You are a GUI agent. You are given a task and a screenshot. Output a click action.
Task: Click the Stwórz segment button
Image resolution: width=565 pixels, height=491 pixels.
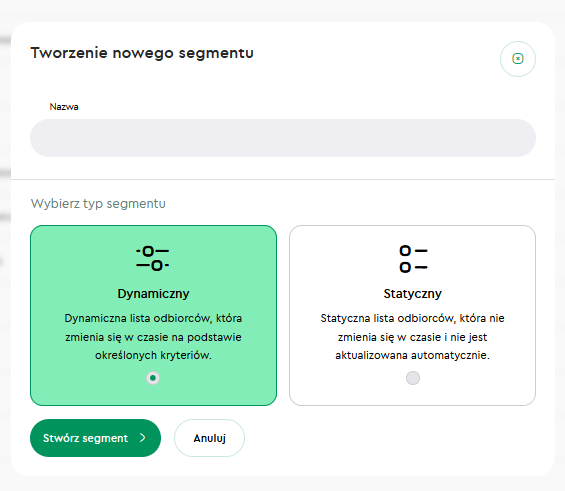[x=95, y=438]
